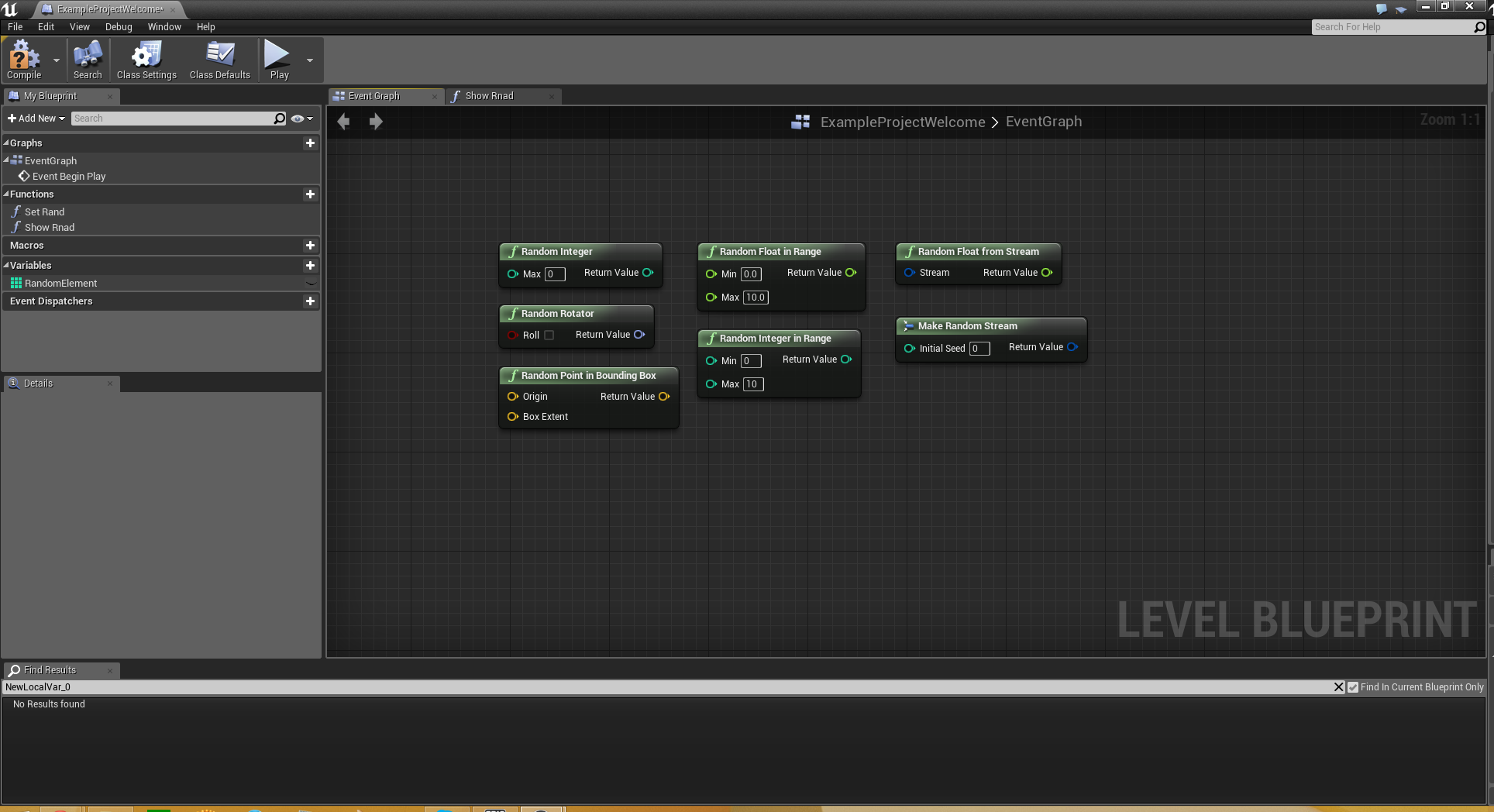Open Play options dropdown arrow
This screenshot has width=1494, height=812.
click(310, 60)
